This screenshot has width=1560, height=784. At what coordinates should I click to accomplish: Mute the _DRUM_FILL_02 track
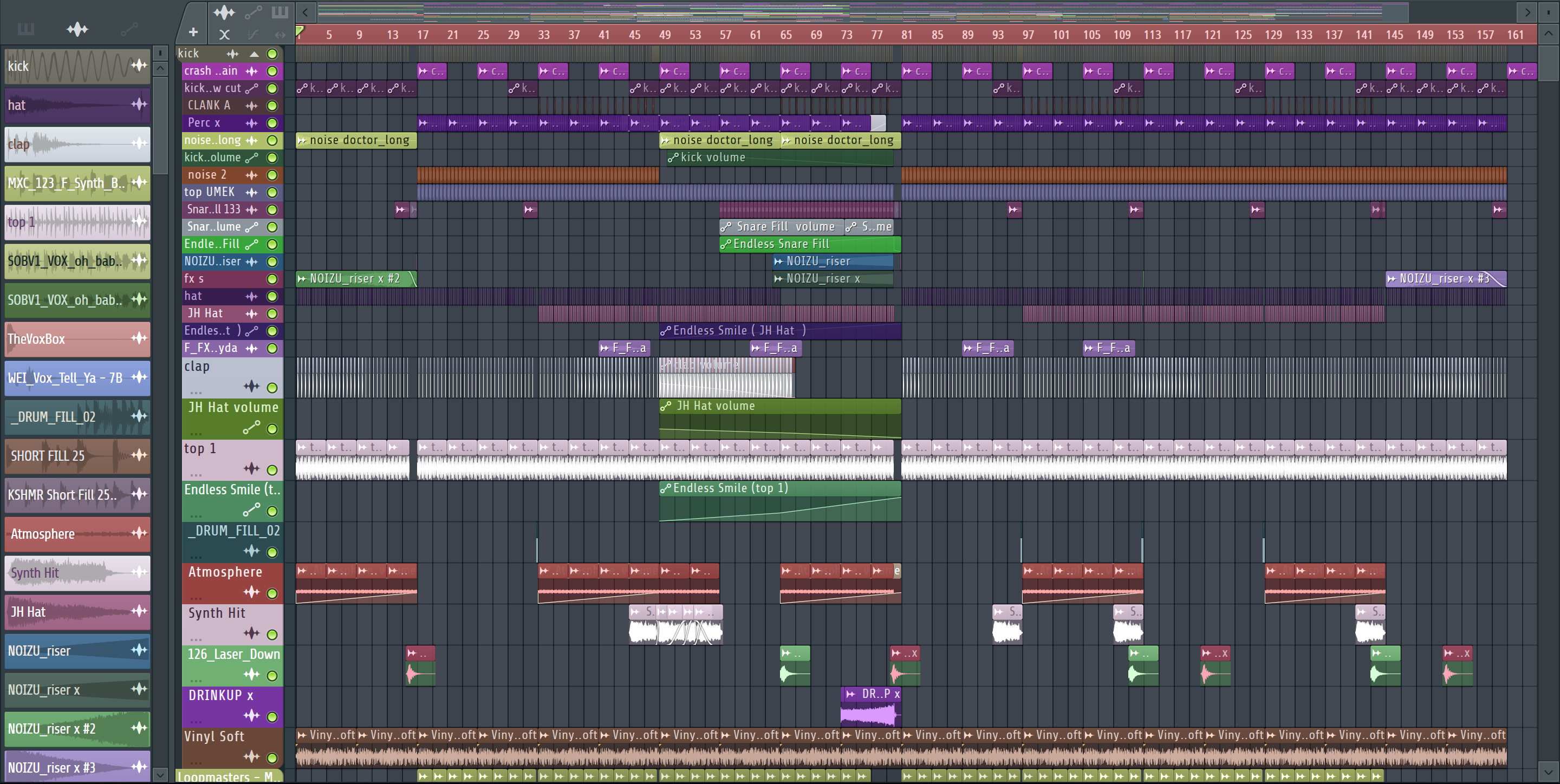pyautogui.click(x=272, y=552)
